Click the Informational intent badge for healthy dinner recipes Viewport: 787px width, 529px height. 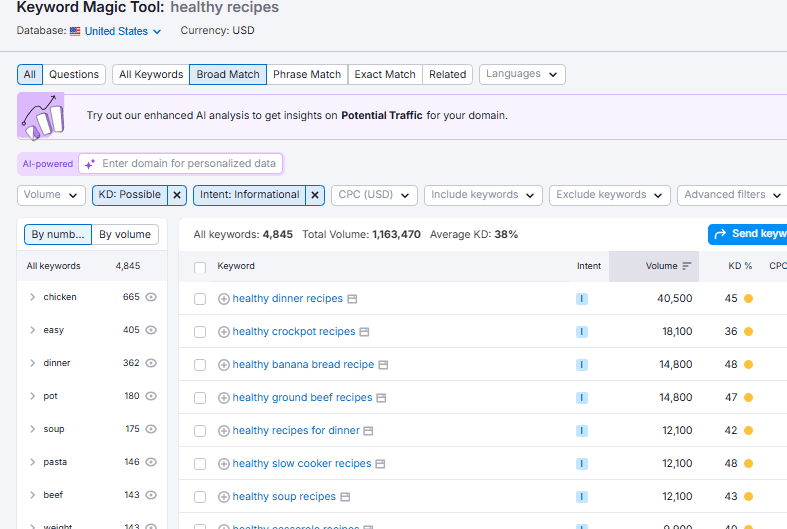click(582, 299)
